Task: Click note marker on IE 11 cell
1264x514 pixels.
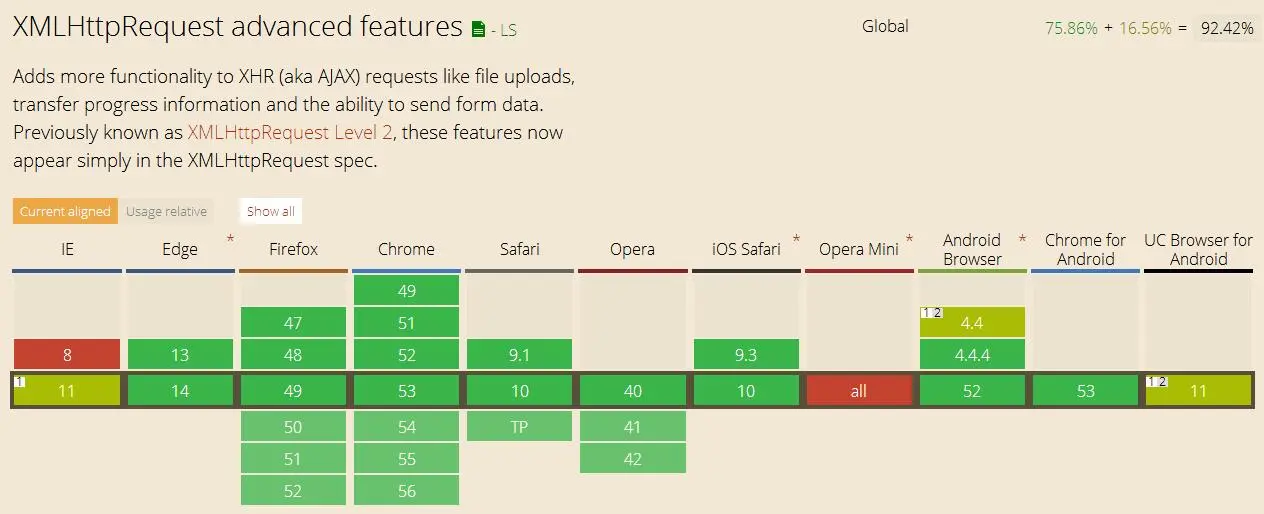Action: 20,381
